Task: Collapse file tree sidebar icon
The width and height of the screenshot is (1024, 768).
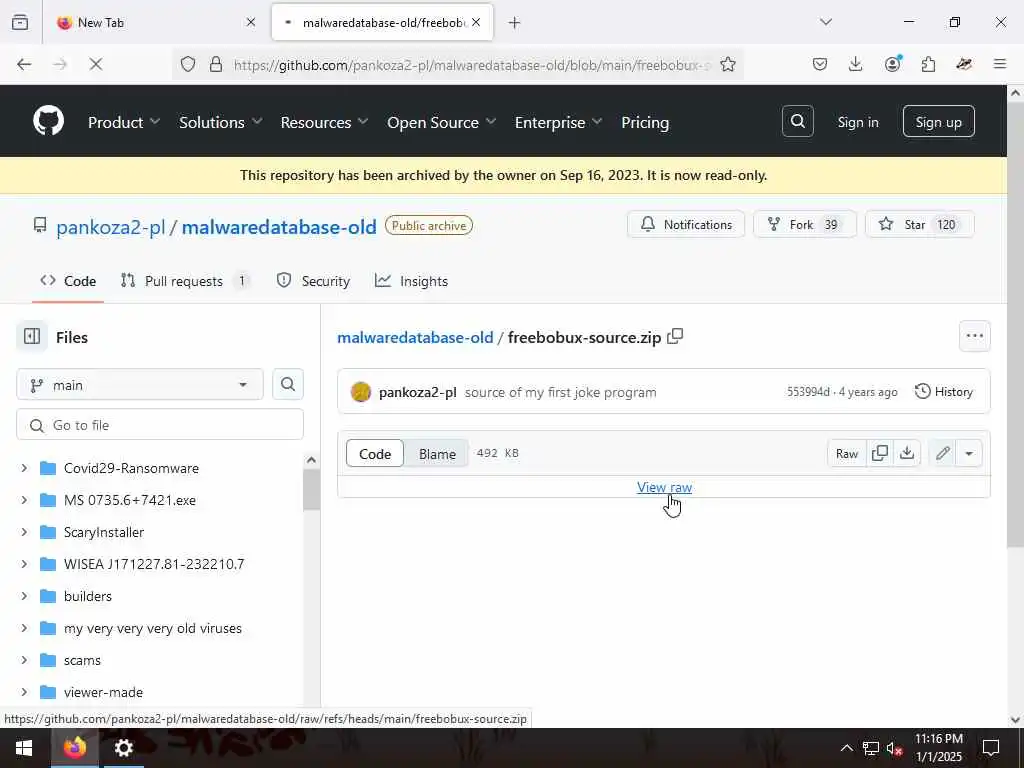Action: 32,336
